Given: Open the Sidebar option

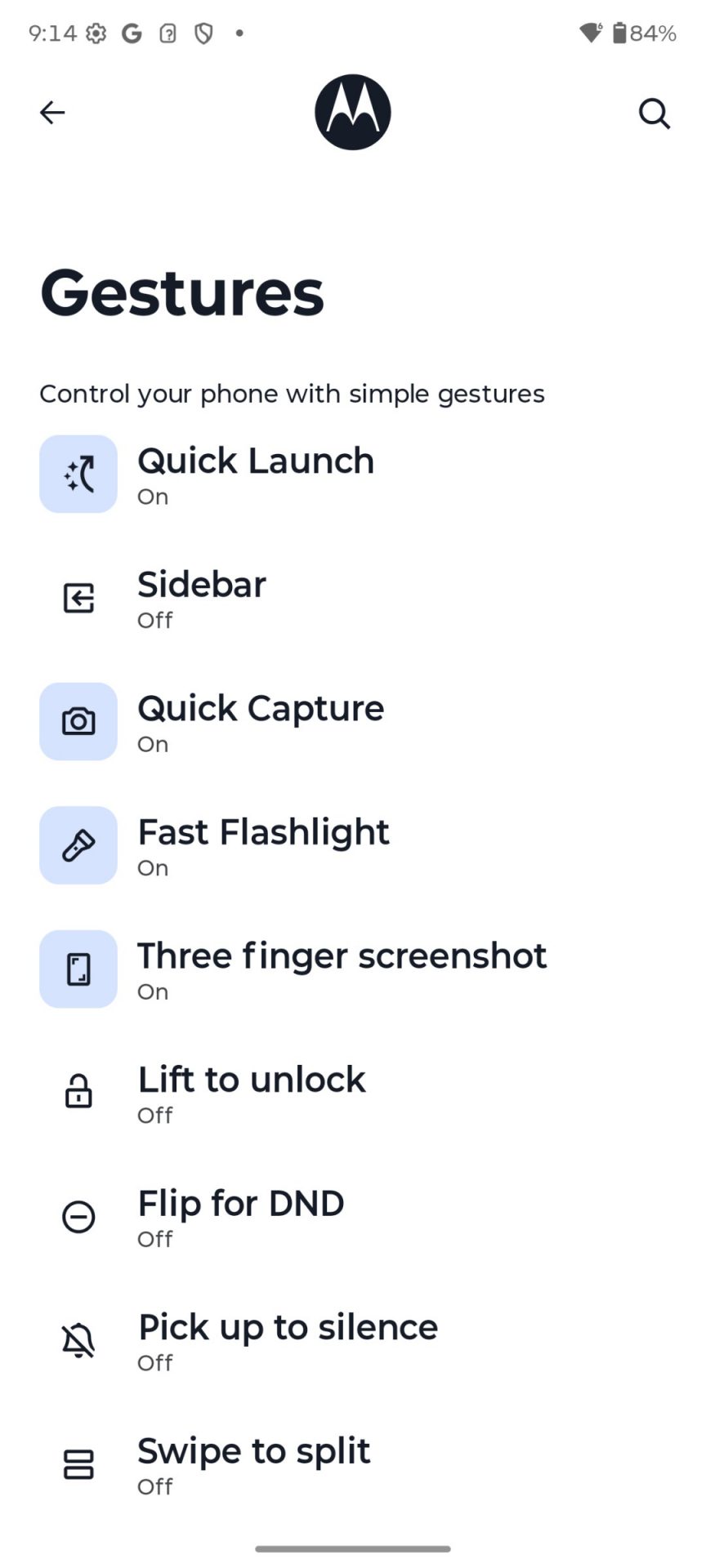Looking at the screenshot, I should point(202,586).
